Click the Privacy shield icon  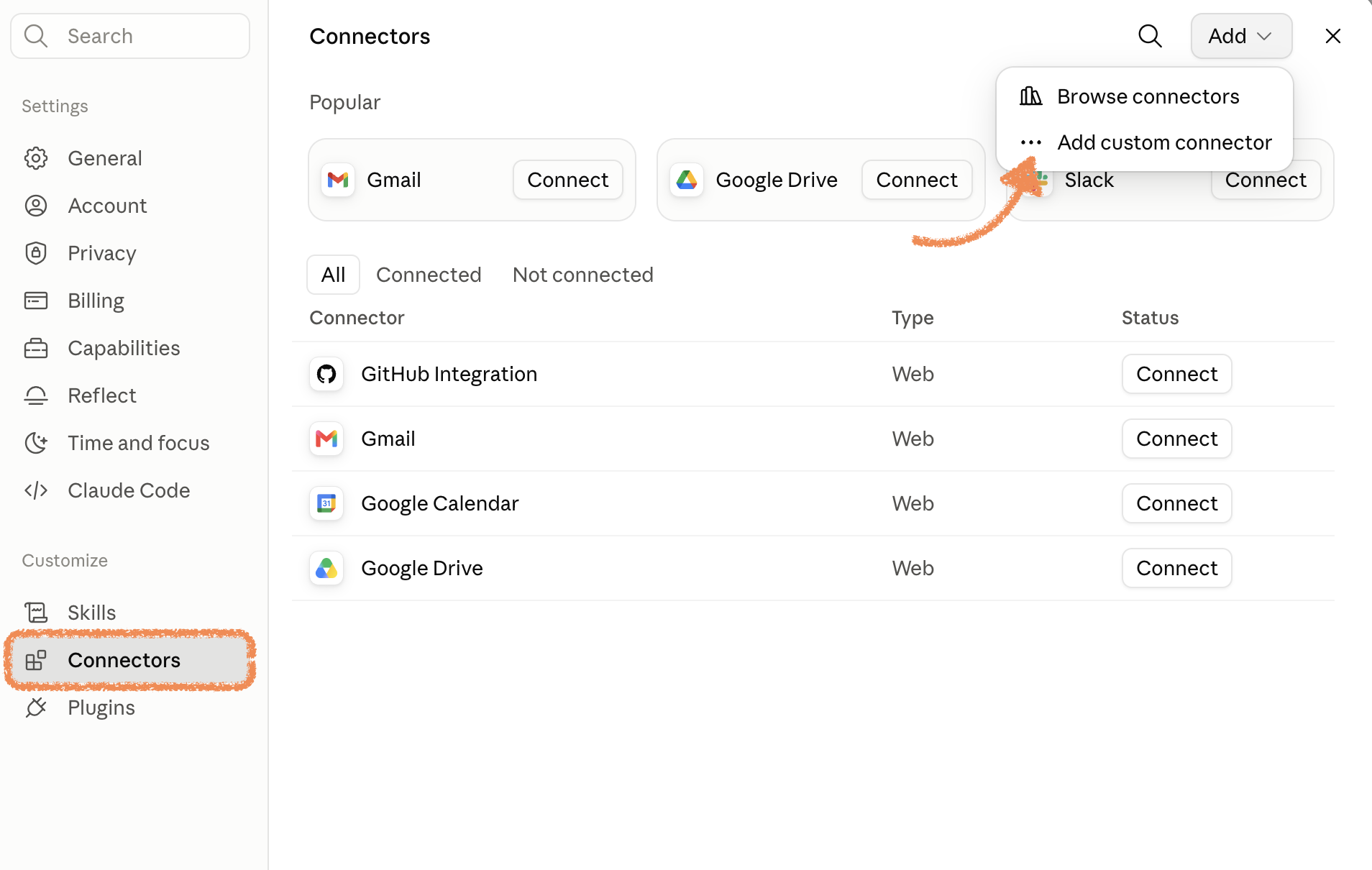coord(36,253)
